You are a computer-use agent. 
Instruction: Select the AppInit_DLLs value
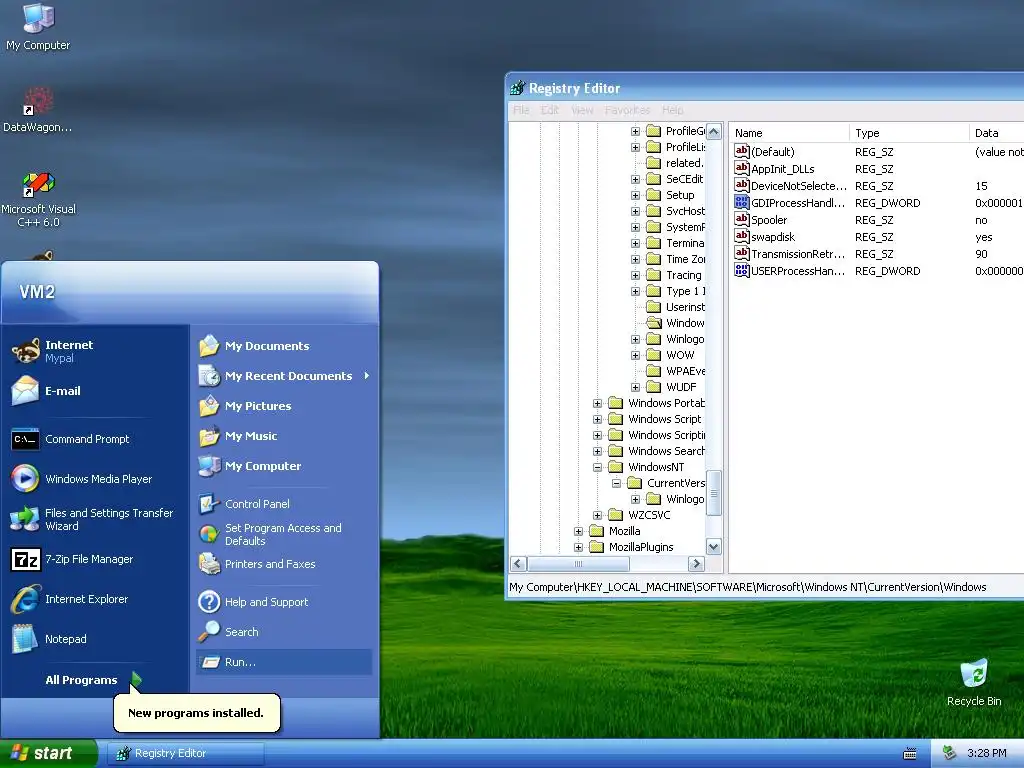pyautogui.click(x=782, y=168)
